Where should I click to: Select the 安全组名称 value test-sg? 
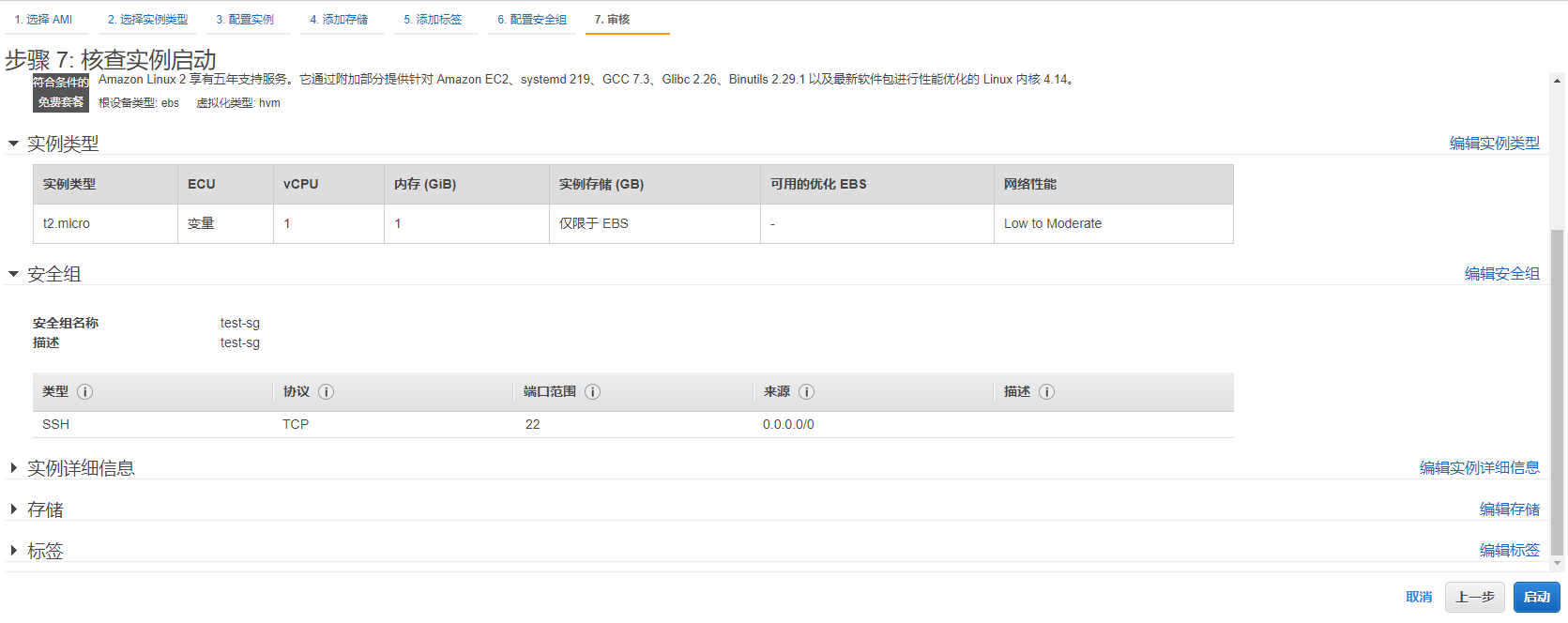click(x=240, y=323)
